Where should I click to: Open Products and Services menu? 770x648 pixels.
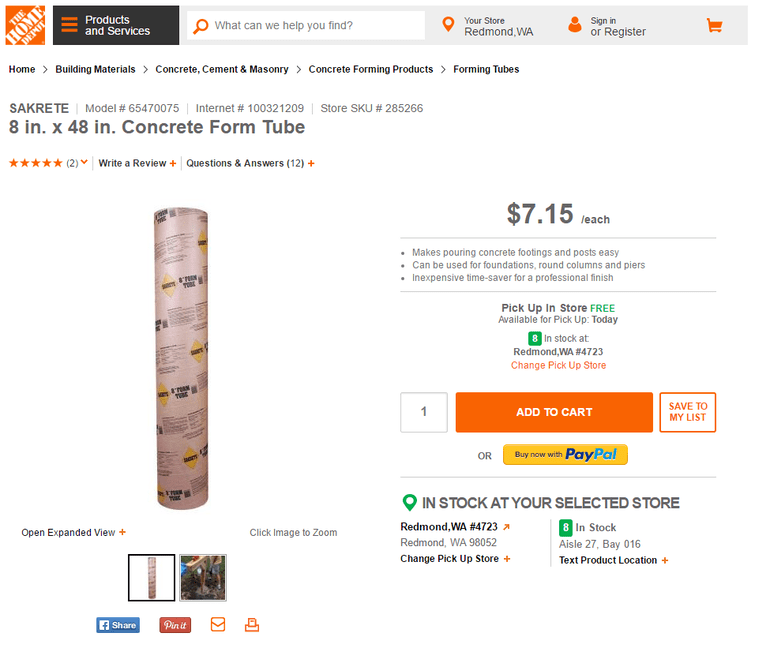tap(116, 26)
